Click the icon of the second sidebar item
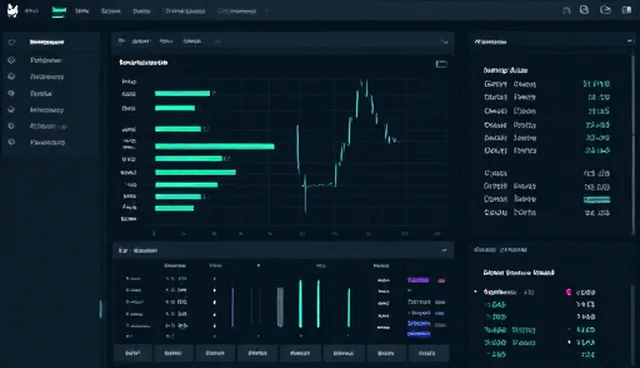 click(11, 60)
